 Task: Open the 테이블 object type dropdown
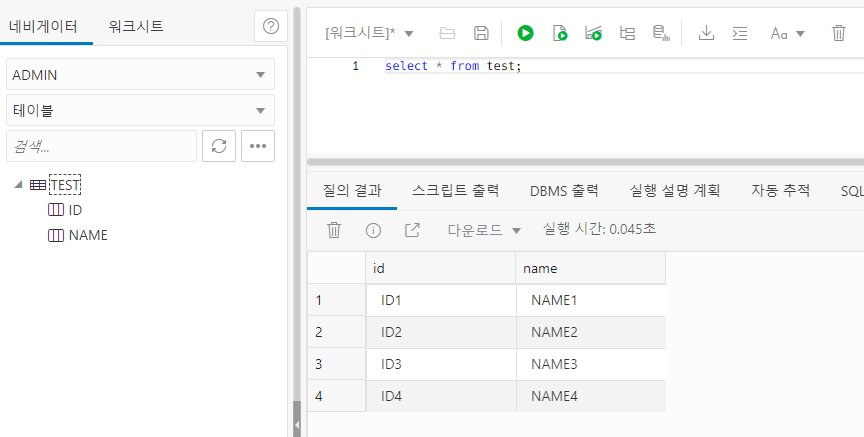pyautogui.click(x=141, y=110)
